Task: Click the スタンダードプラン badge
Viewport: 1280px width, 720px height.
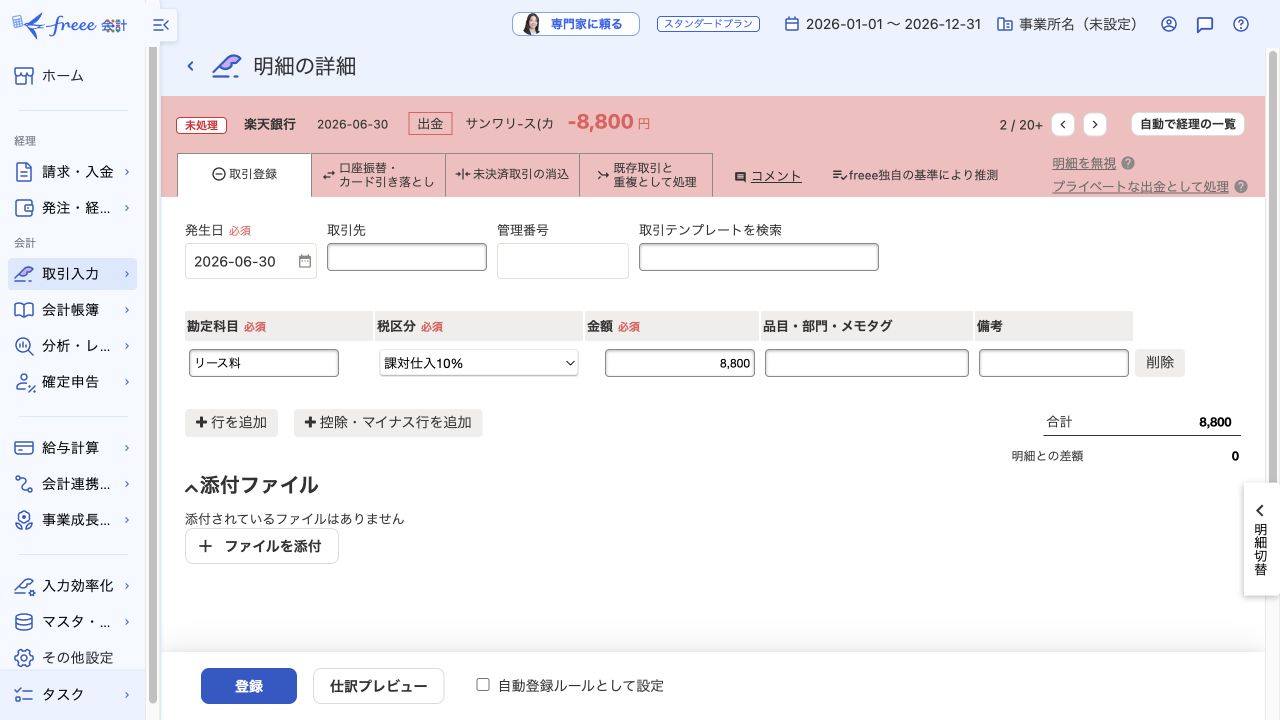Action: point(708,24)
